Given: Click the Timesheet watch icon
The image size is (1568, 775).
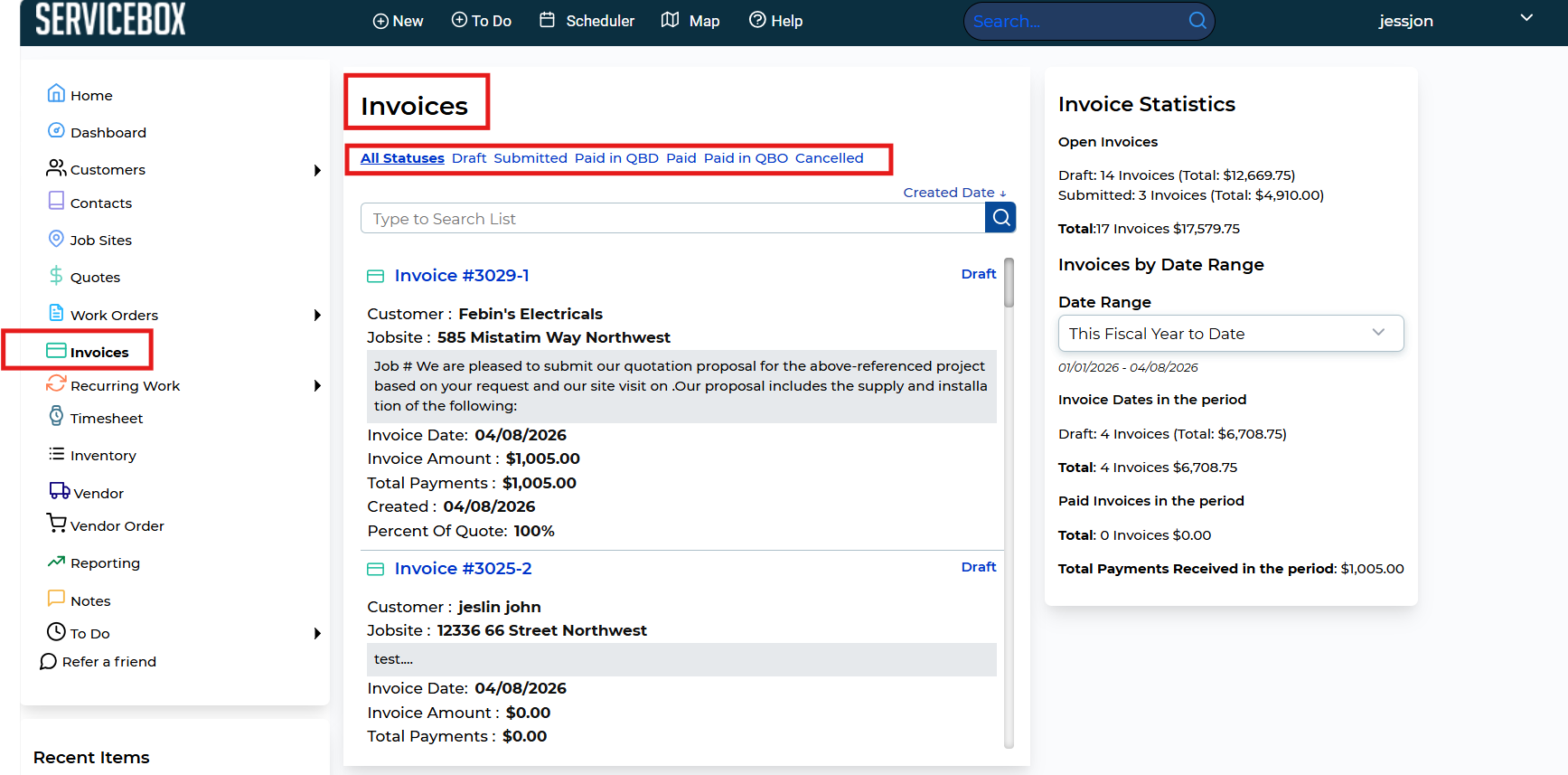Looking at the screenshot, I should (56, 417).
